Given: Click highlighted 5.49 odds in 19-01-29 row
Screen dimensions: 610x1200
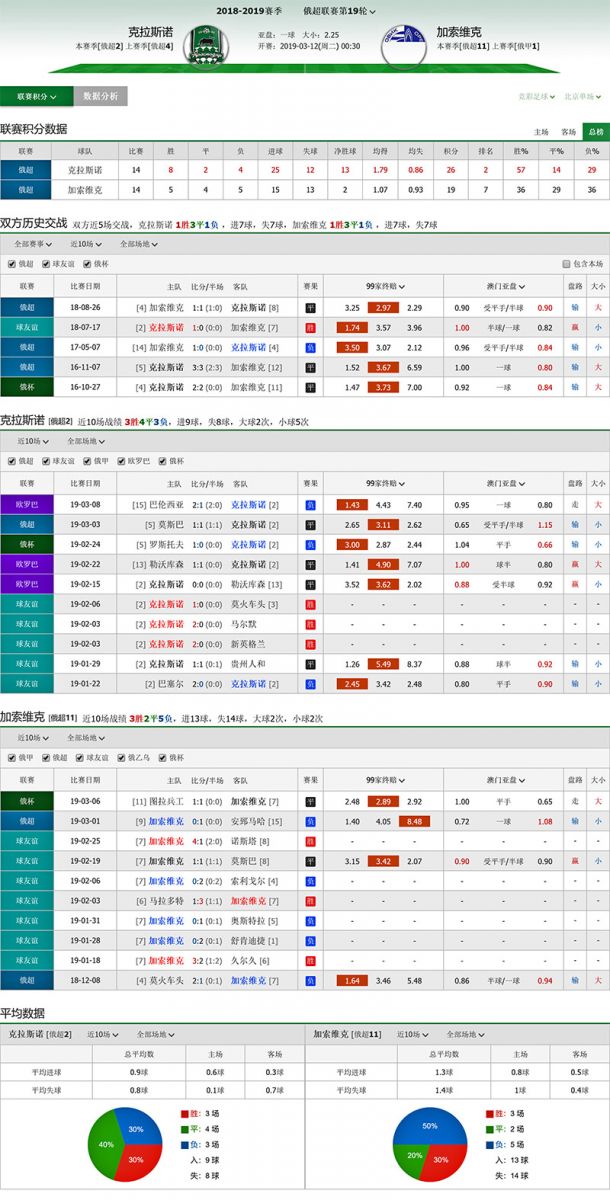Looking at the screenshot, I should pos(383,664).
